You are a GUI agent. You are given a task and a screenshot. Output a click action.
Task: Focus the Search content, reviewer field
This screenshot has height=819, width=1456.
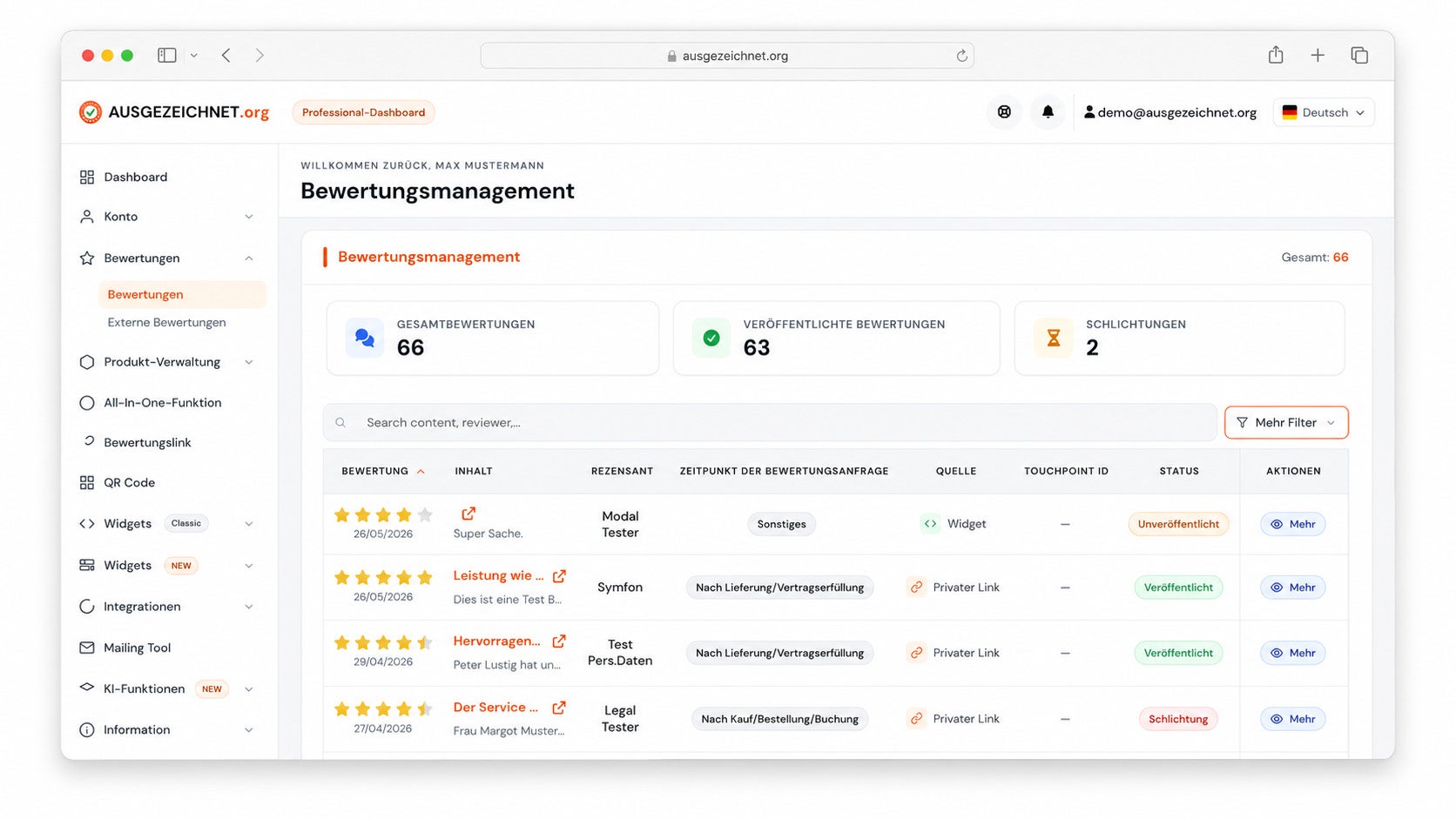pyautogui.click(x=770, y=423)
